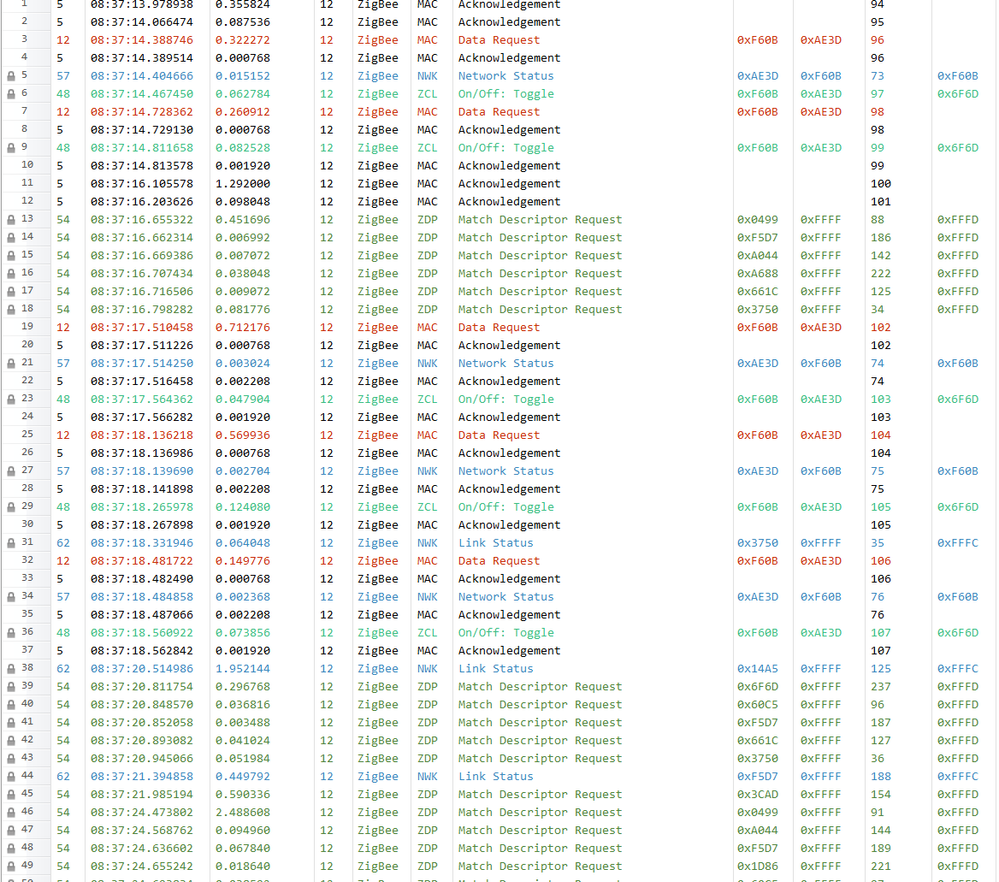Click the time delta 1.952144
This screenshot has width=999, height=882.
(243, 669)
